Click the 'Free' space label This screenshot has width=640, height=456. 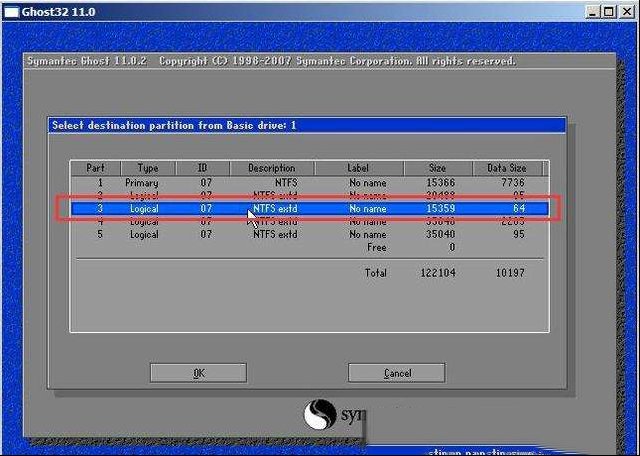pos(376,247)
